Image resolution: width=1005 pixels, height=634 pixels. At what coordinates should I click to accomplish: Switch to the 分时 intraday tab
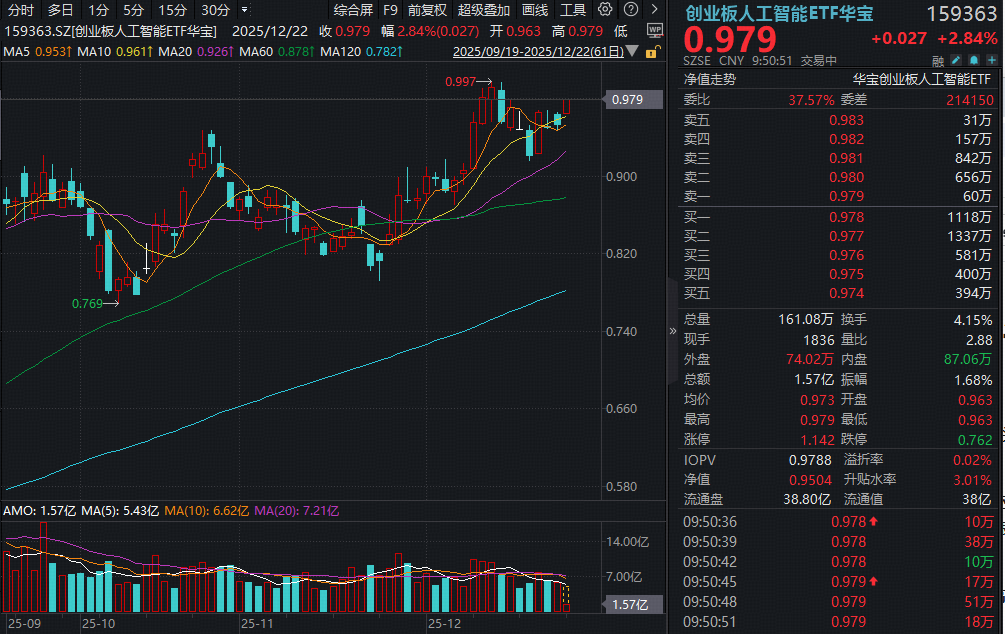(x=21, y=9)
